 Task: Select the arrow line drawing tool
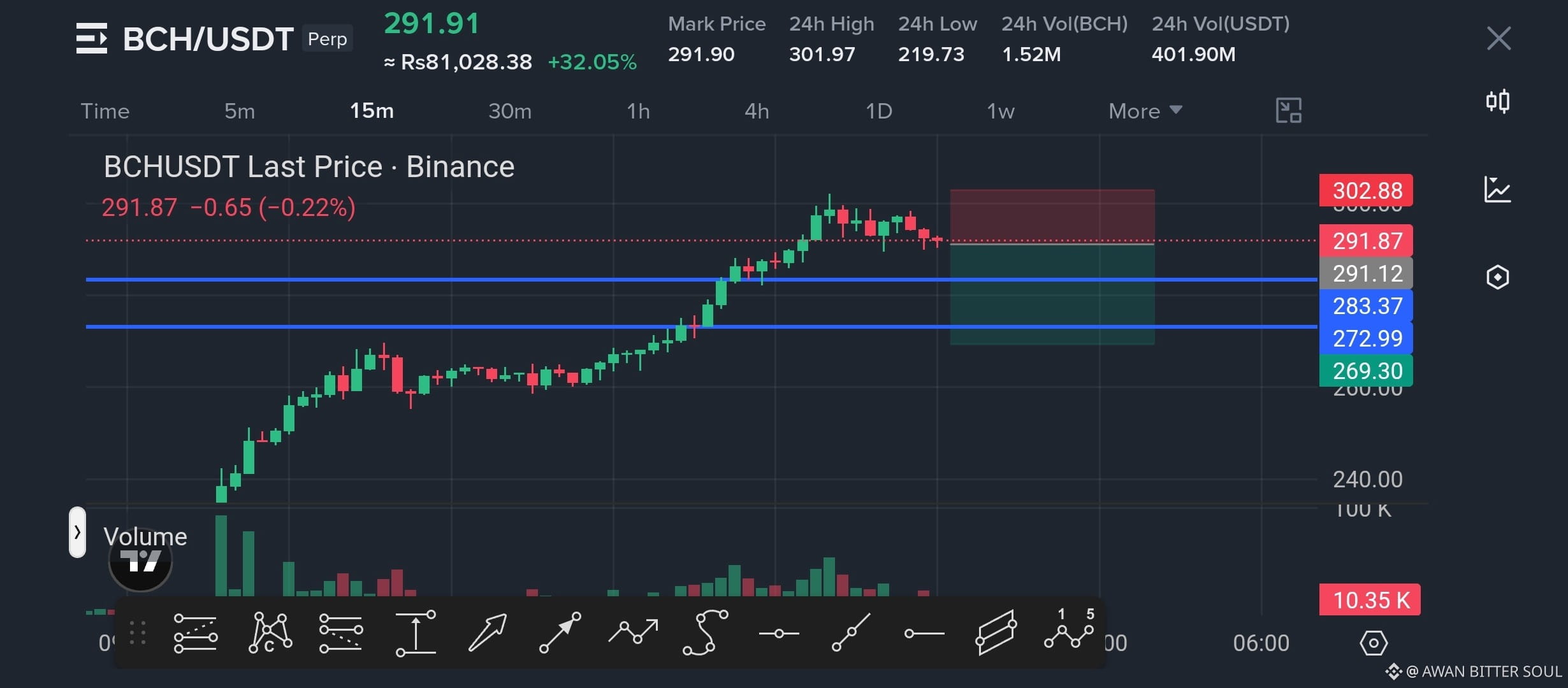[560, 633]
